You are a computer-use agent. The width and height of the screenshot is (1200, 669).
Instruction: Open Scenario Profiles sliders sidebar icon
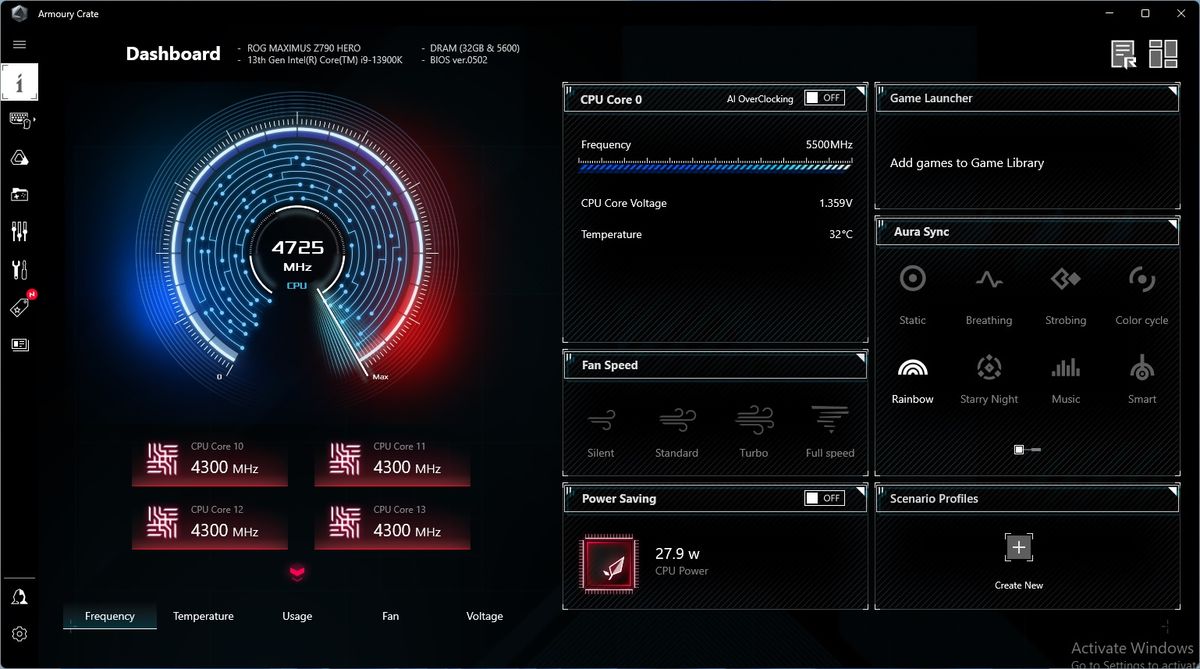coord(19,232)
